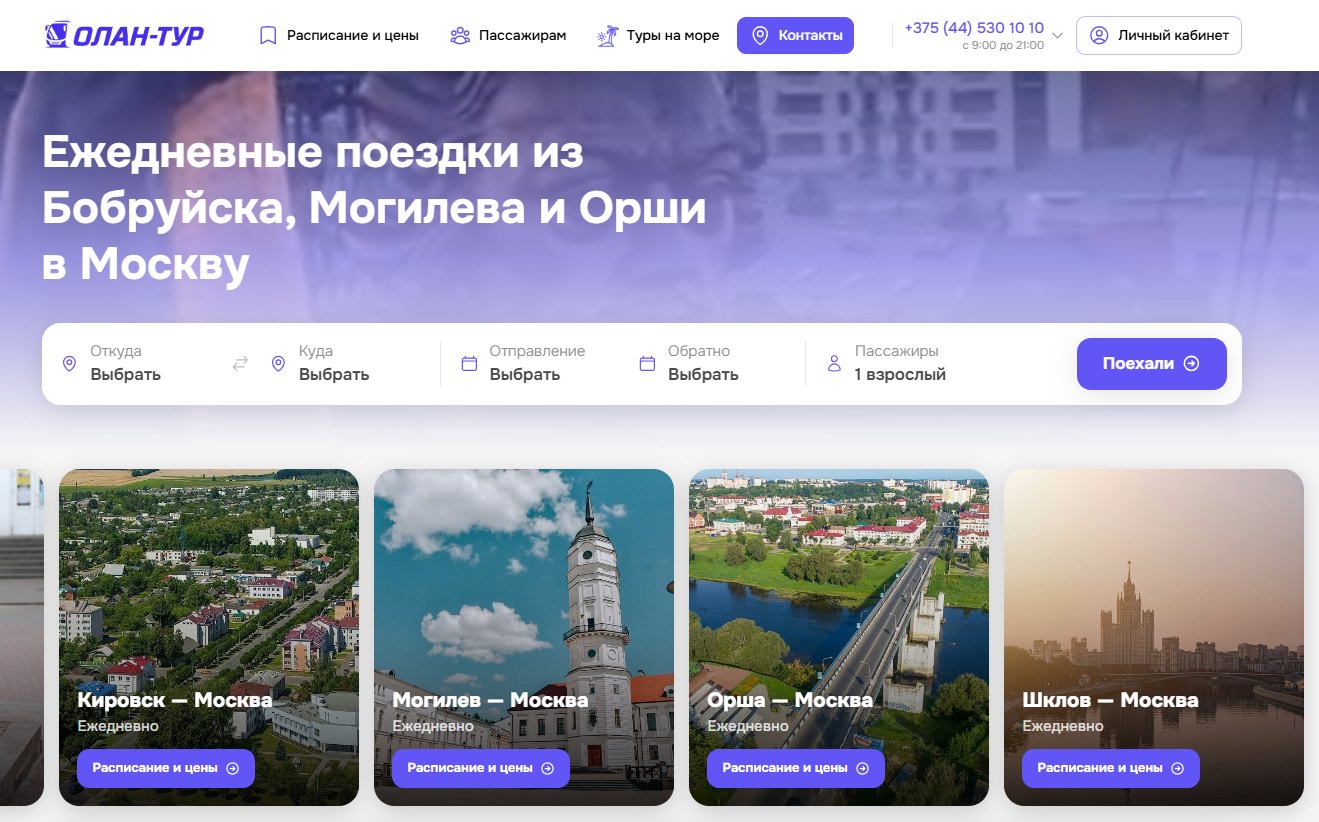Swap departure and destination with arrows icon
Viewport: 1319px width, 822px height.
pyautogui.click(x=240, y=364)
